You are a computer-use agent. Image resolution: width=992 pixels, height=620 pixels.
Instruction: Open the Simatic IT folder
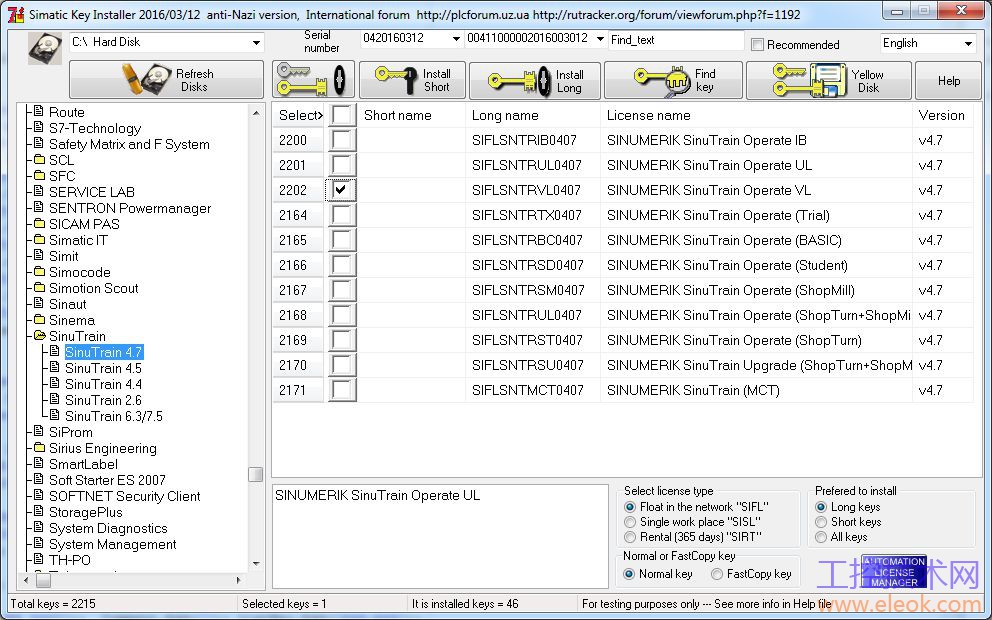(x=78, y=240)
